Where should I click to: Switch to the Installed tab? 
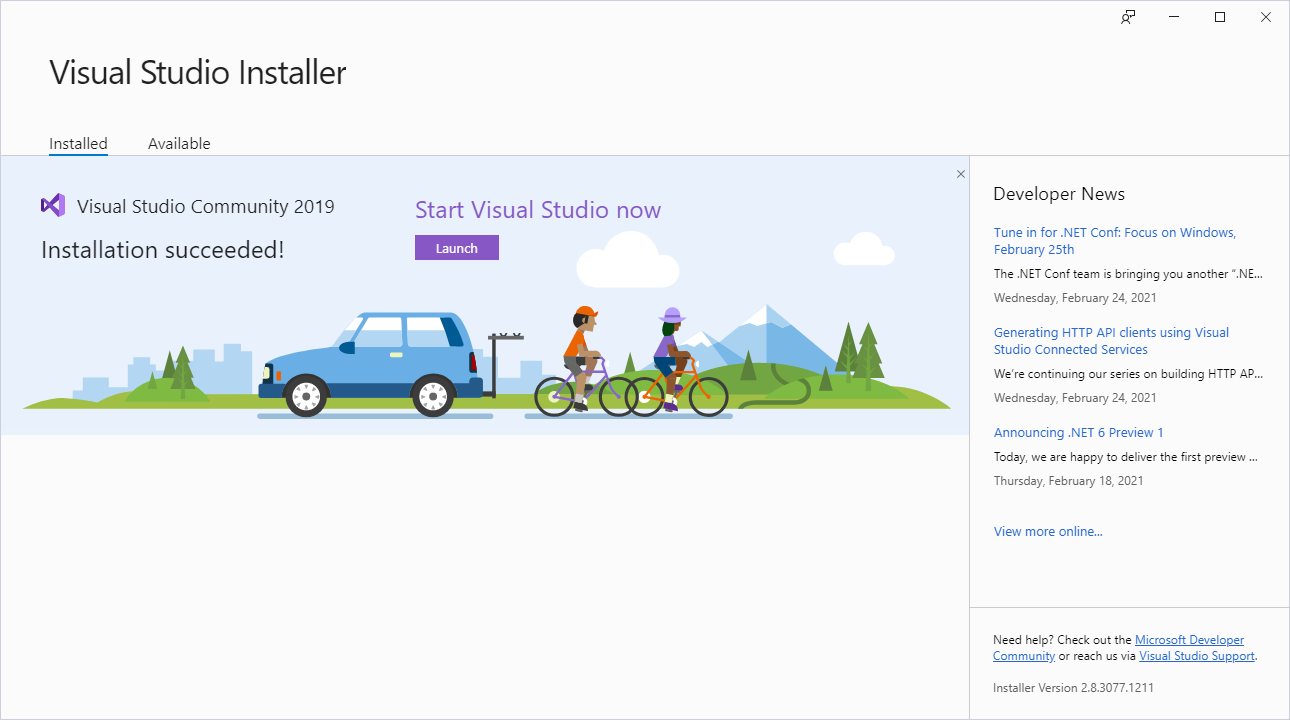coord(78,144)
